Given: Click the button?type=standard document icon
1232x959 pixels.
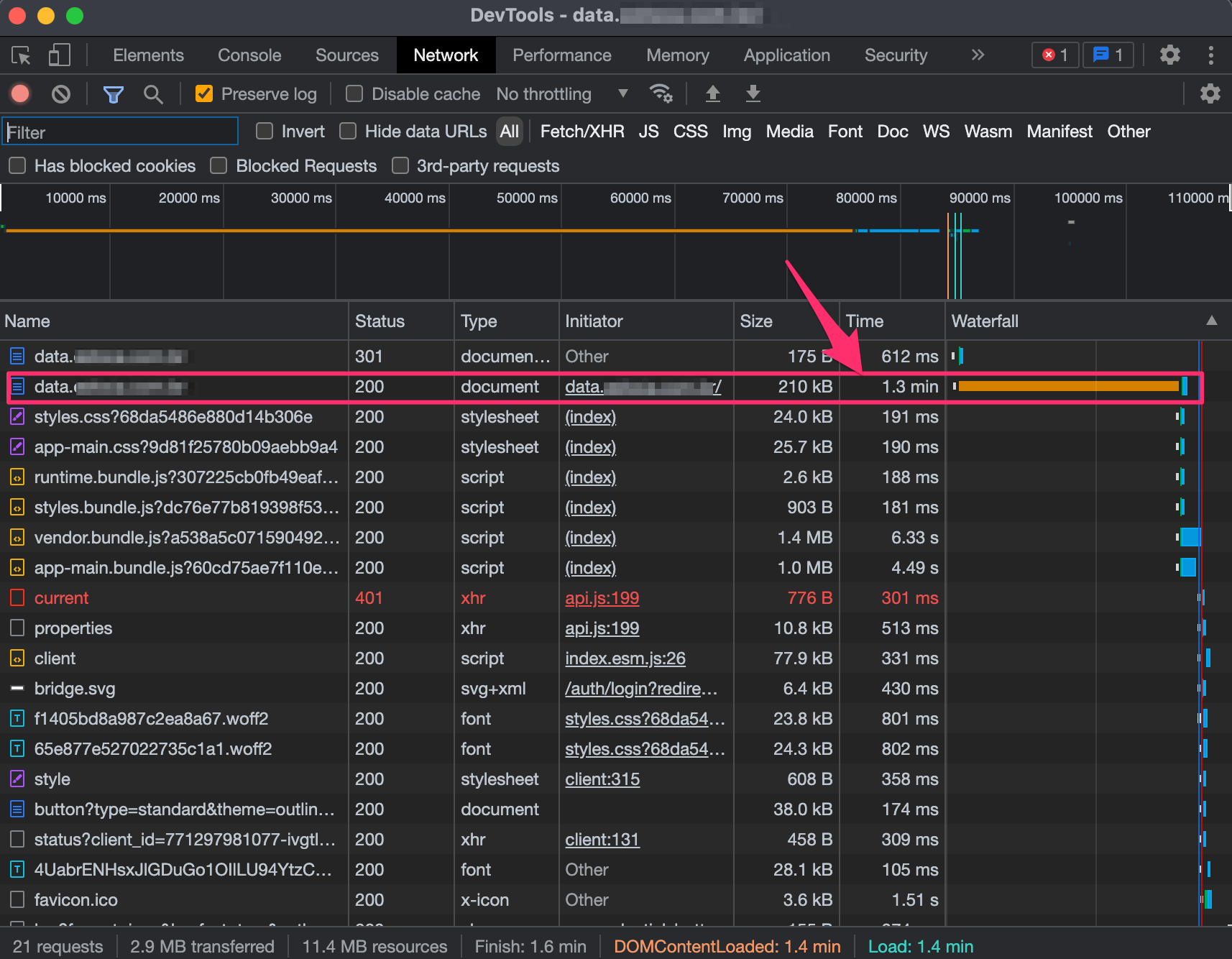Looking at the screenshot, I should tap(17, 809).
